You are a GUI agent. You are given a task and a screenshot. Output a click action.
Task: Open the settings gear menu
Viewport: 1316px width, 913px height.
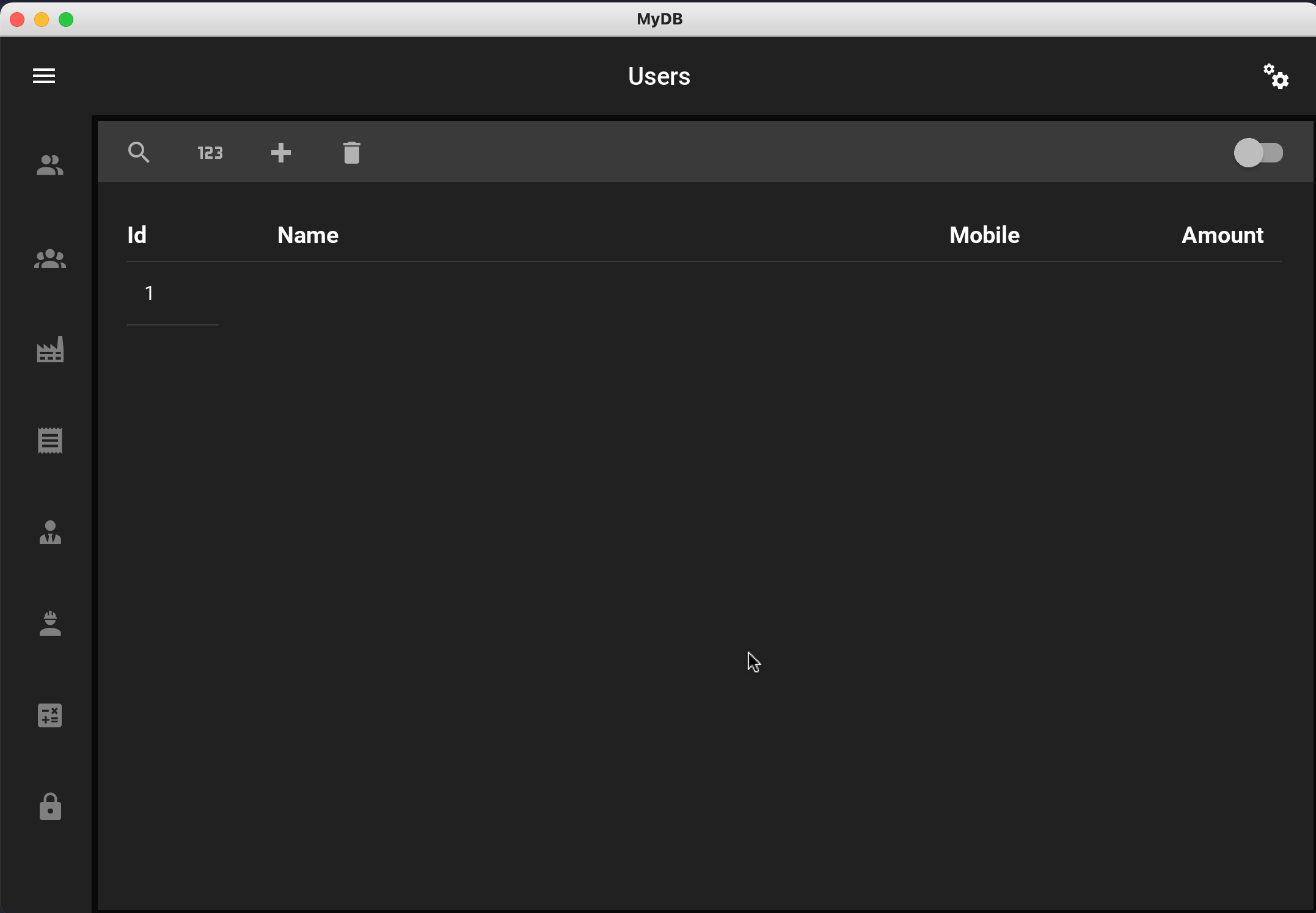click(x=1276, y=76)
